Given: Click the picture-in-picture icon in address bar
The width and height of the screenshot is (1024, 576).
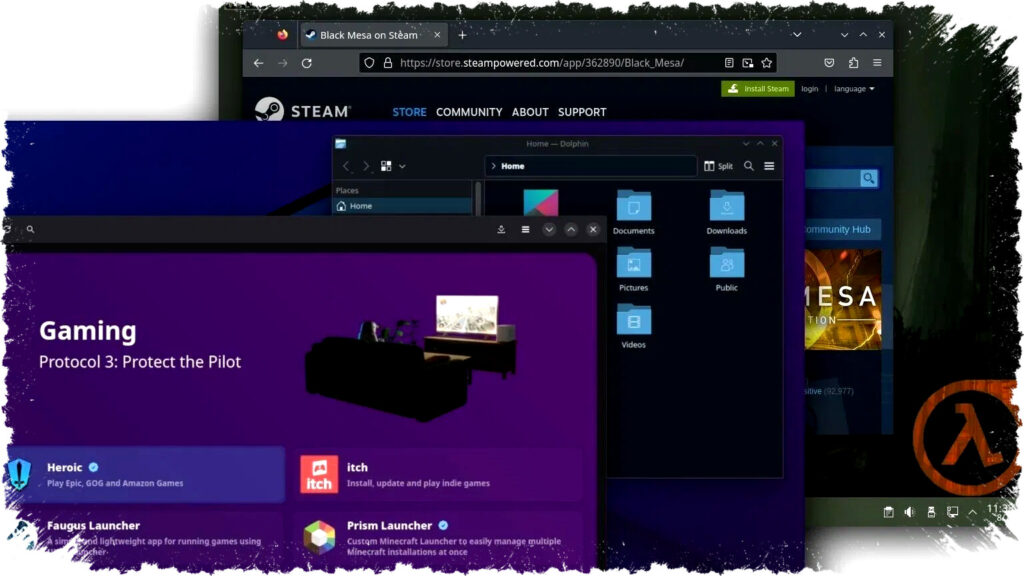Looking at the screenshot, I should (x=748, y=63).
